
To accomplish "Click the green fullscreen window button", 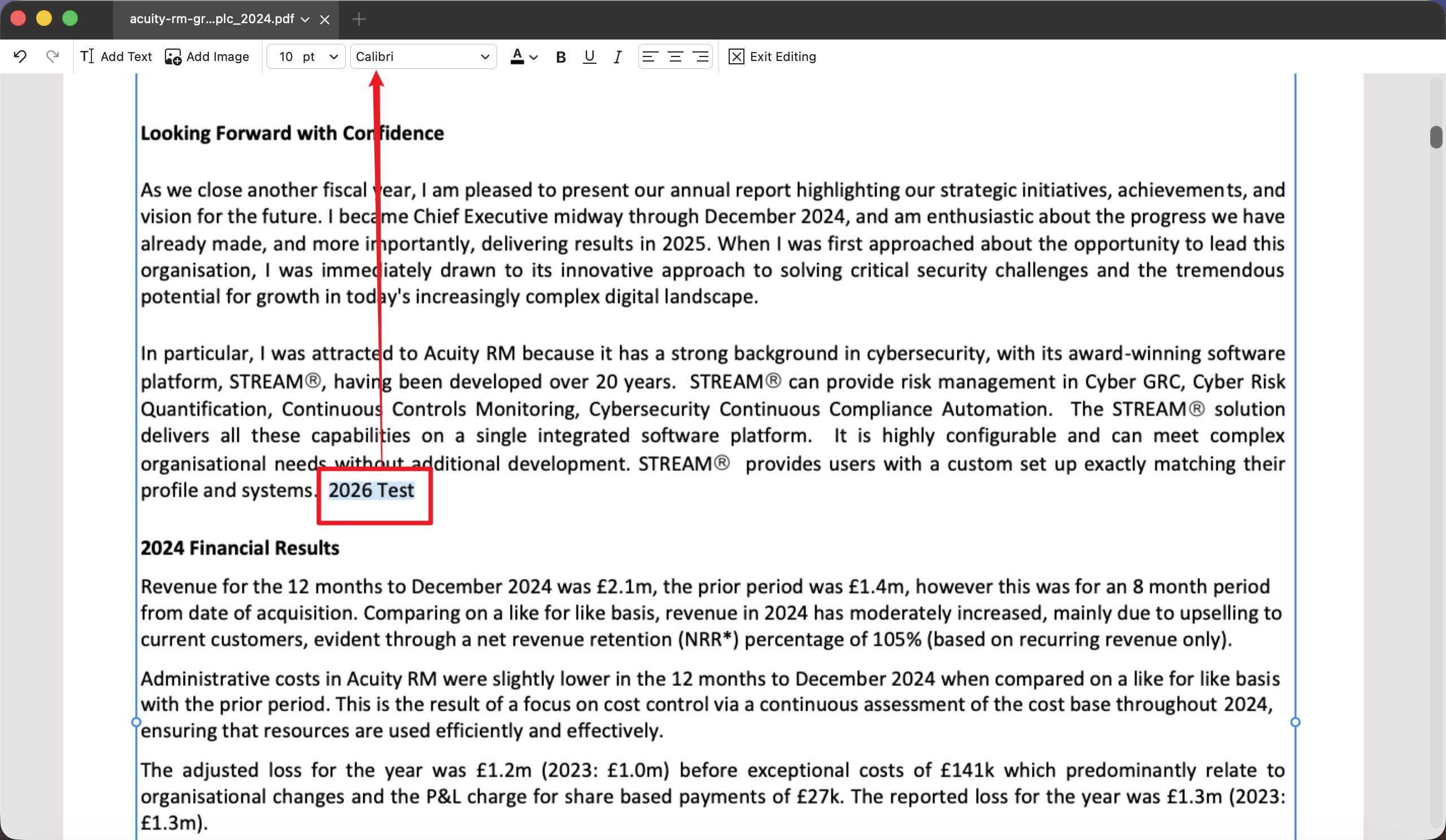I will click(70, 19).
